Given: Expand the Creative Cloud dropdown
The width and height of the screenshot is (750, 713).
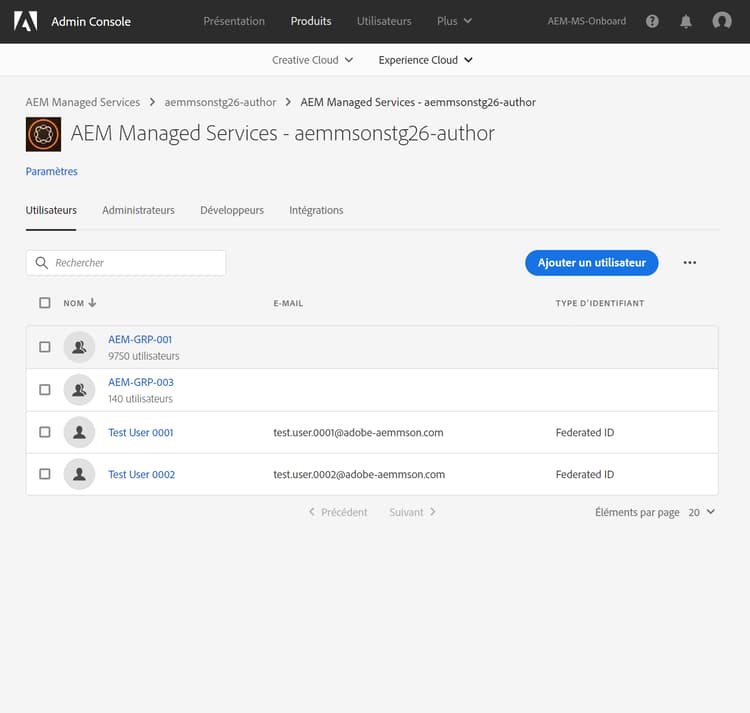Looking at the screenshot, I should tap(313, 60).
